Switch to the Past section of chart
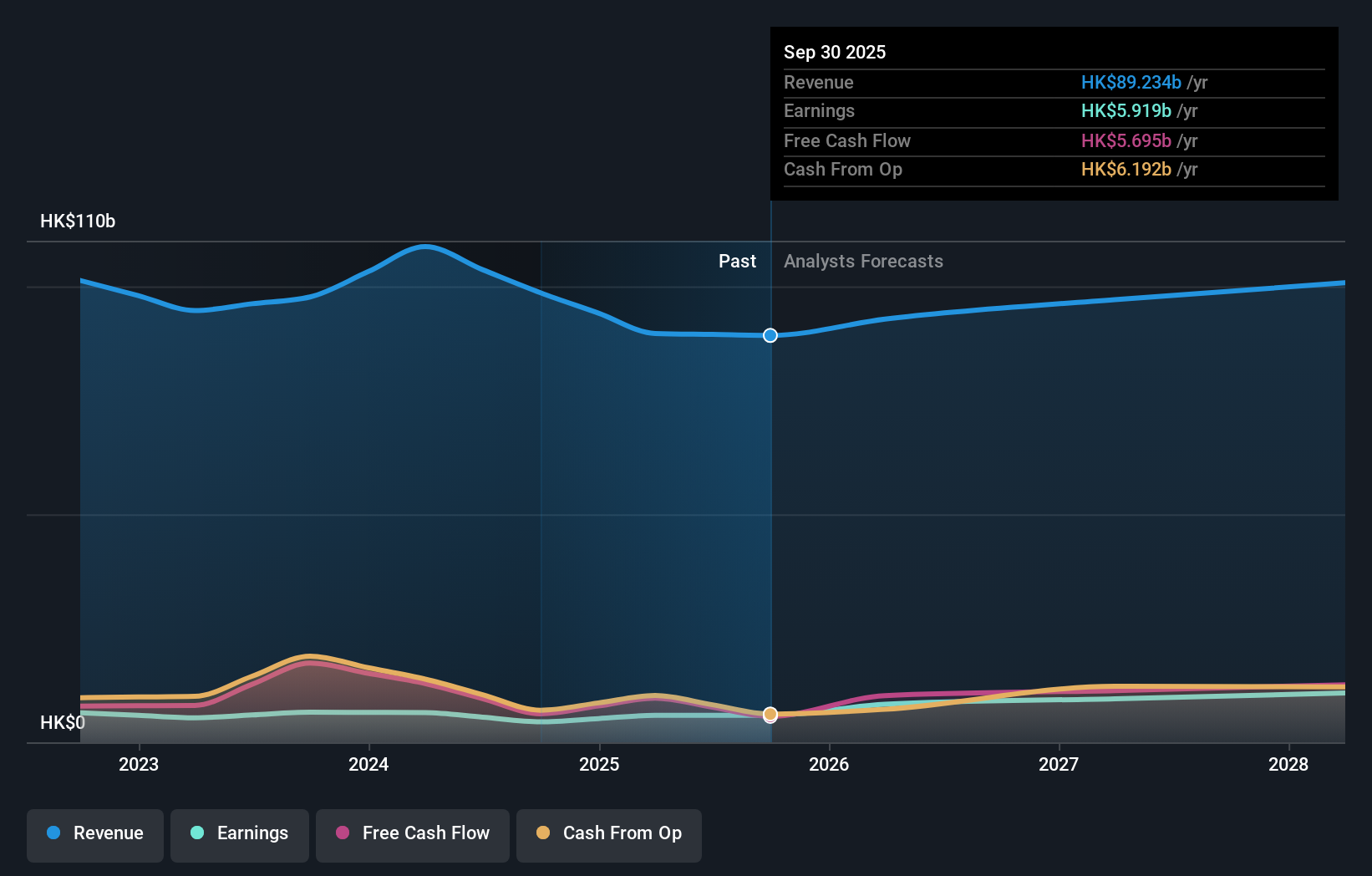1372x876 pixels. [x=736, y=261]
